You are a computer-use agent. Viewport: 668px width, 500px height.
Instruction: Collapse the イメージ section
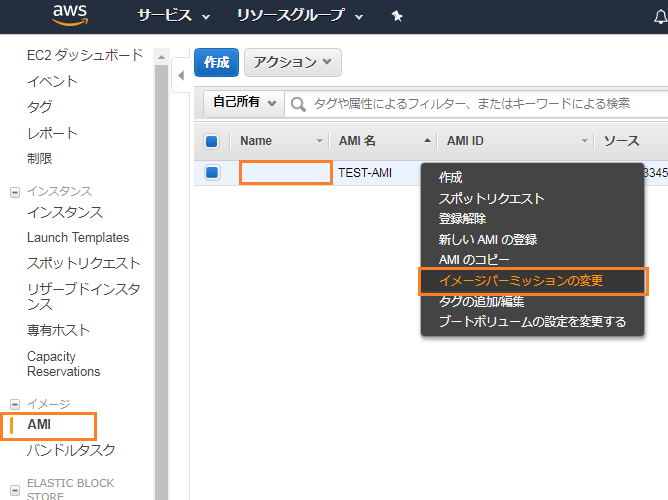[x=15, y=404]
